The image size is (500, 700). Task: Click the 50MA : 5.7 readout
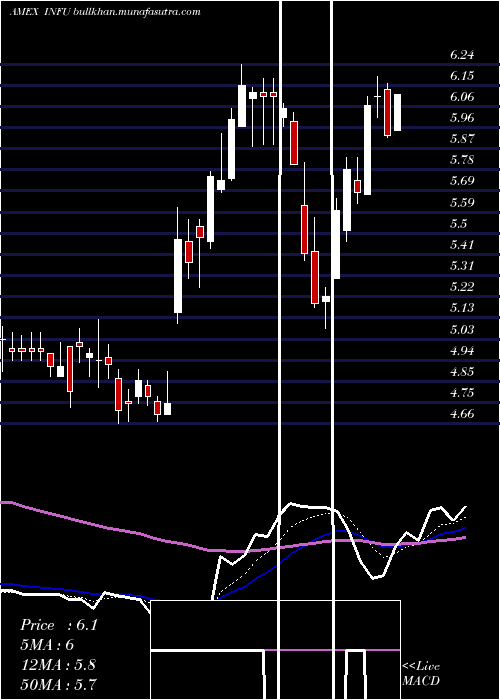pos(58,684)
